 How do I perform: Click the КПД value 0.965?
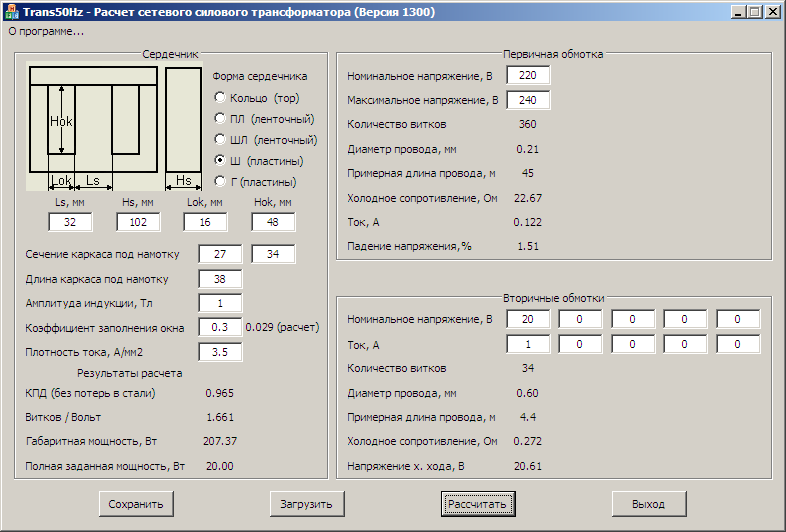click(220, 393)
